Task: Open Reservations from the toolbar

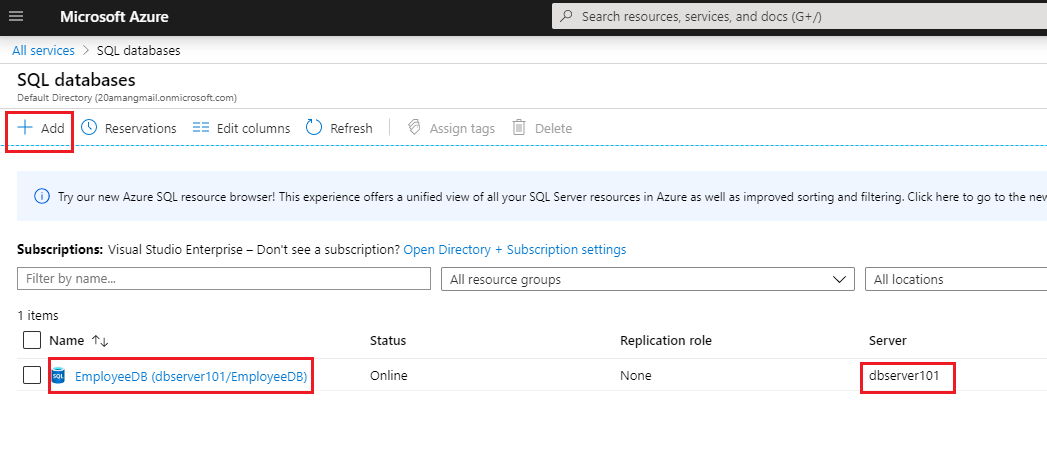Action: 129,128
